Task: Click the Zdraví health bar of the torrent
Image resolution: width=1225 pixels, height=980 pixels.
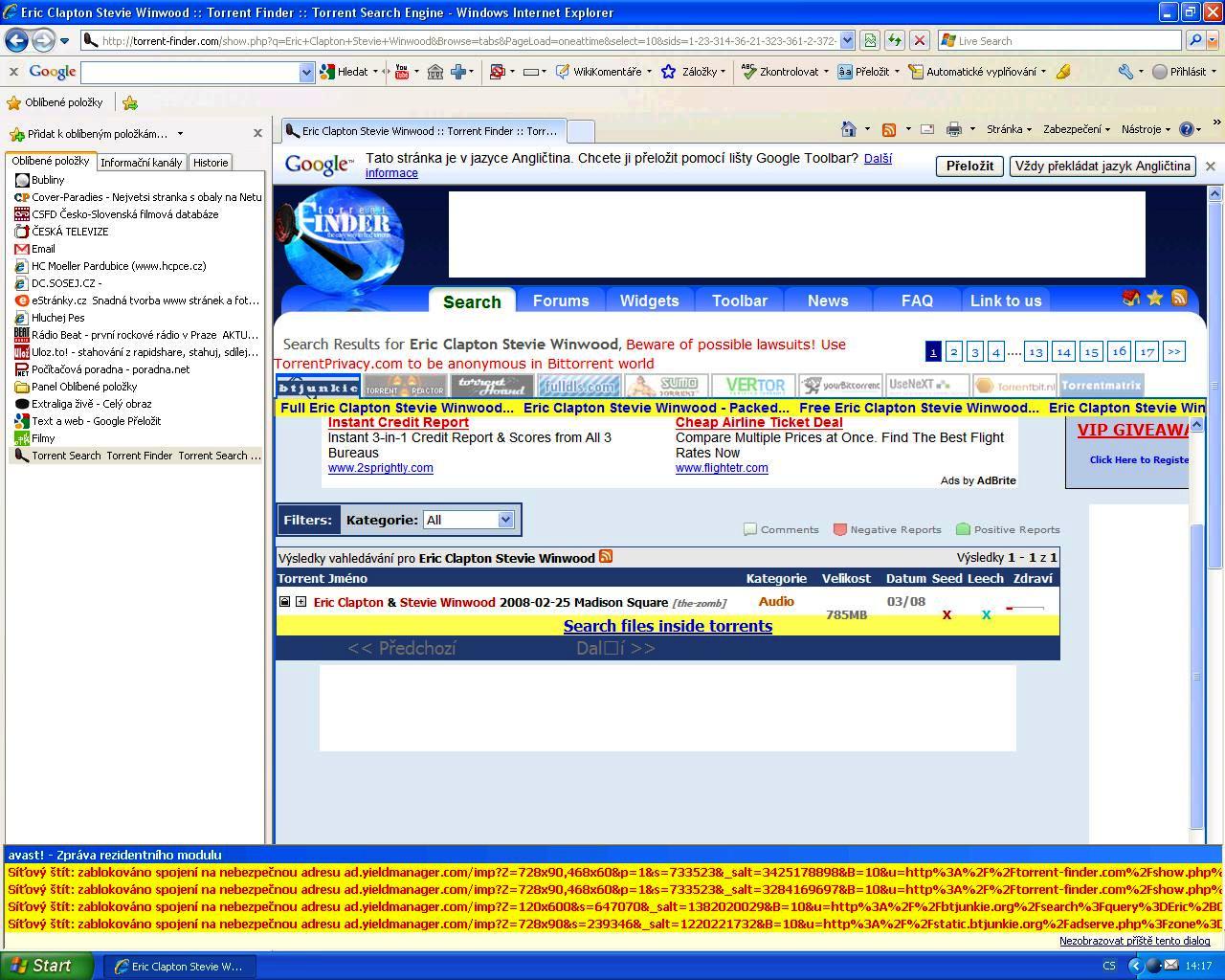Action: (x=1026, y=609)
